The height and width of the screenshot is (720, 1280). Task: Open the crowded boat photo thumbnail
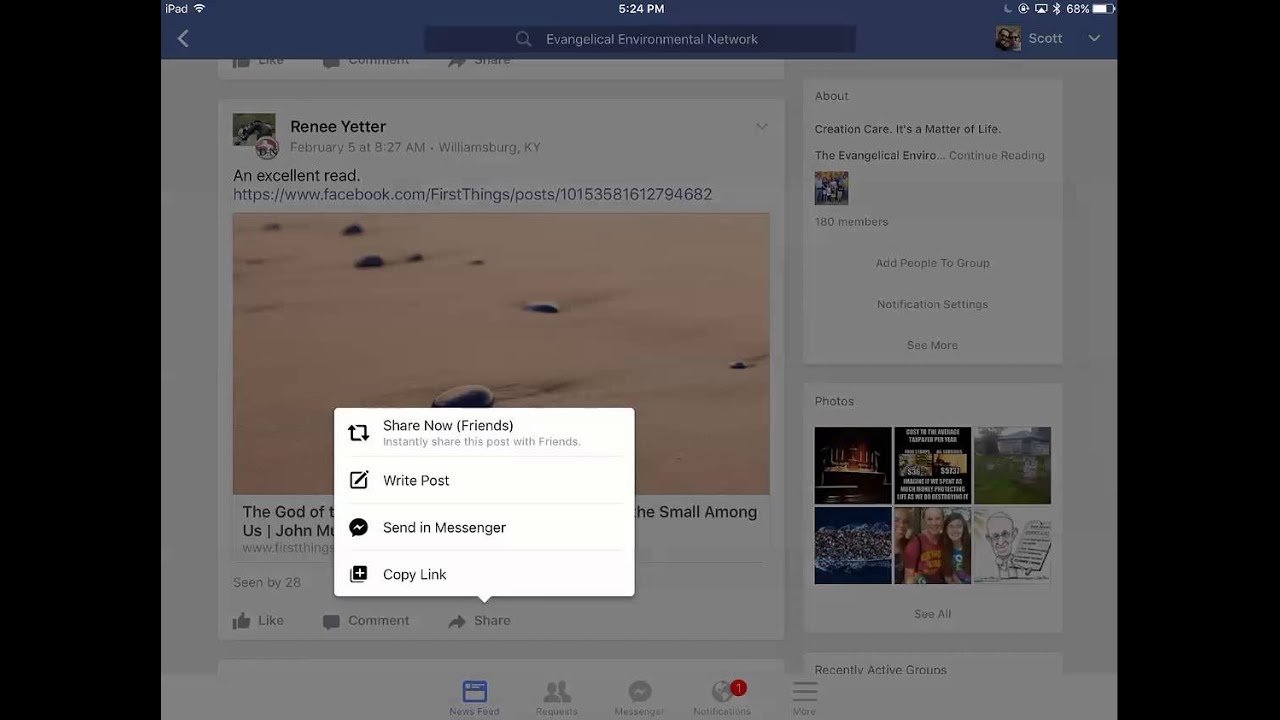click(853, 546)
